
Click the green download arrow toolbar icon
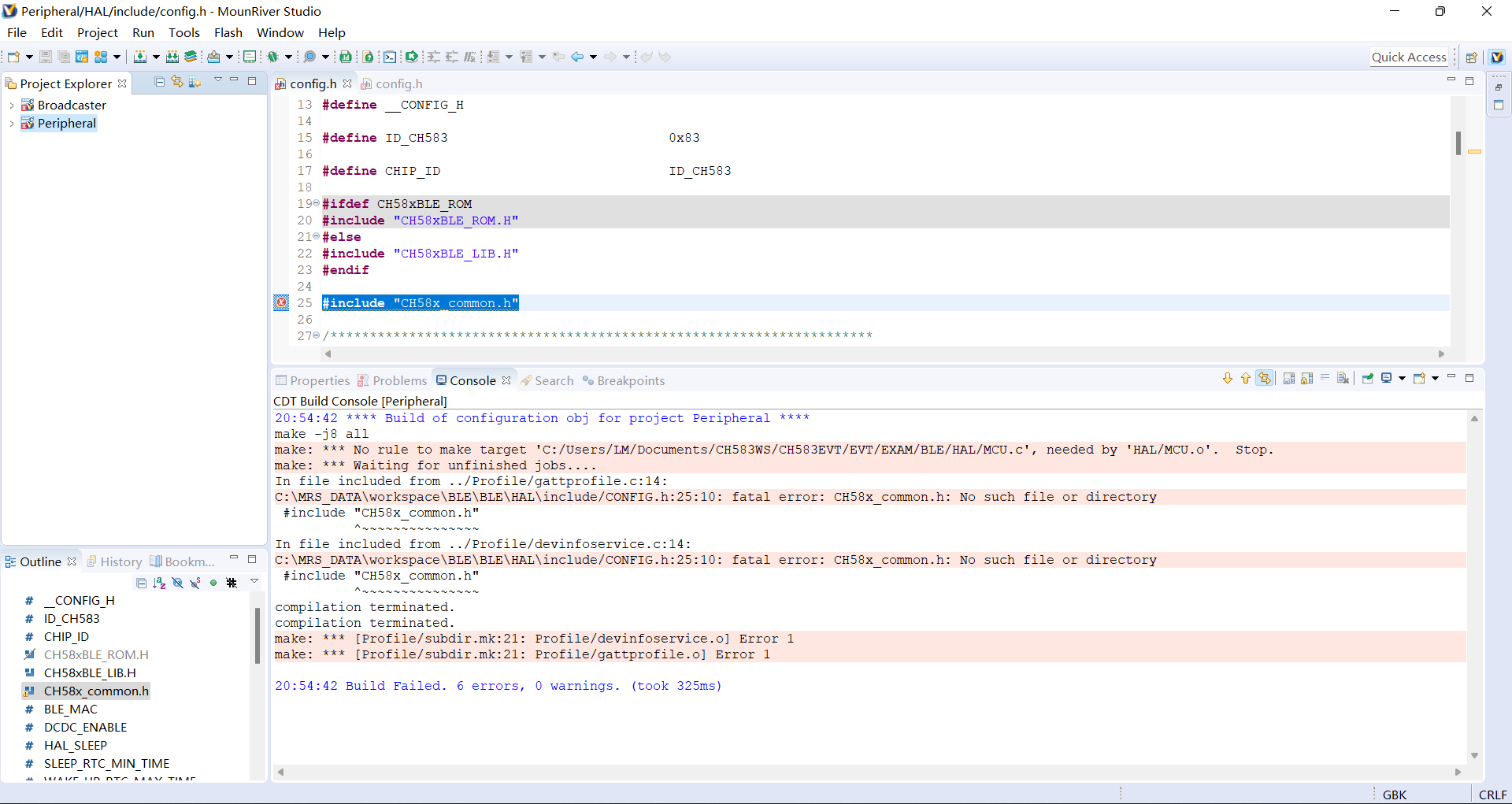click(412, 57)
